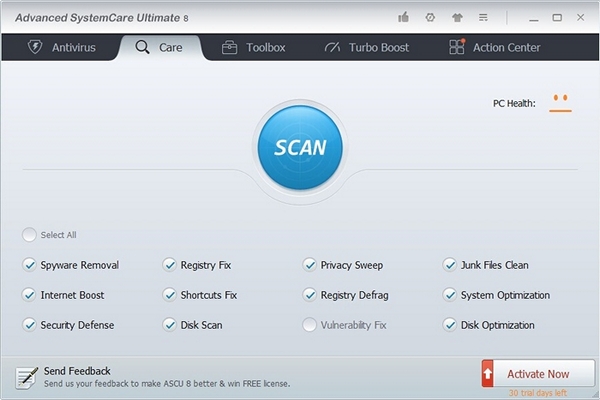600x400 pixels.
Task: Check the Select All checkbox
Action: pos(29,235)
